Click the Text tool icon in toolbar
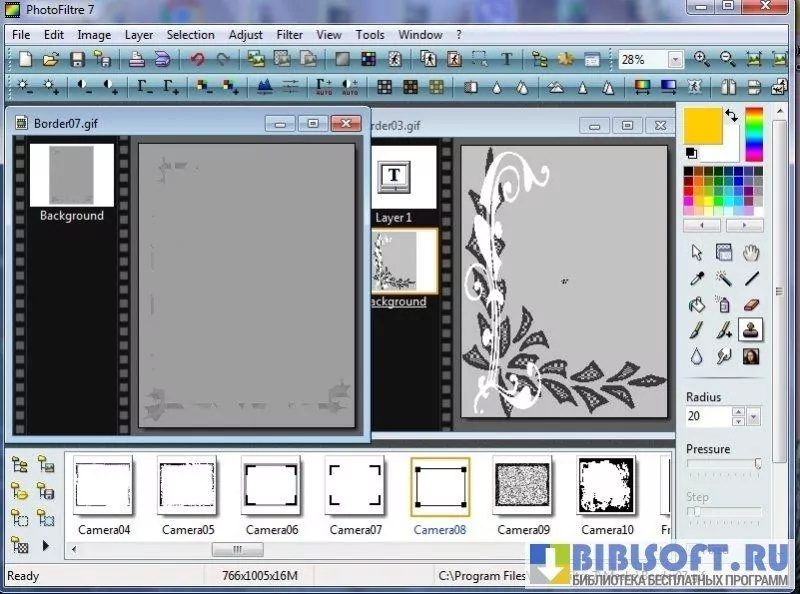800x594 pixels. pos(507,60)
